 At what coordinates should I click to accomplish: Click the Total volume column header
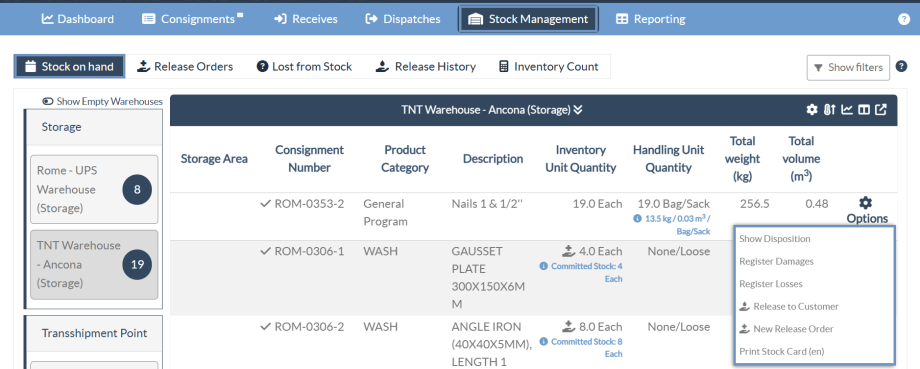(x=801, y=158)
